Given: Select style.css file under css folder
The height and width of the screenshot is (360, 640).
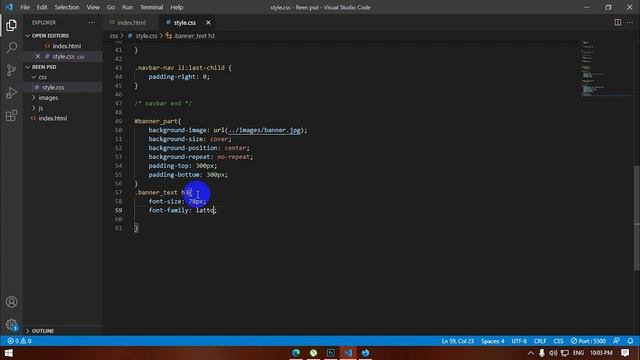Looking at the screenshot, I should [53, 87].
